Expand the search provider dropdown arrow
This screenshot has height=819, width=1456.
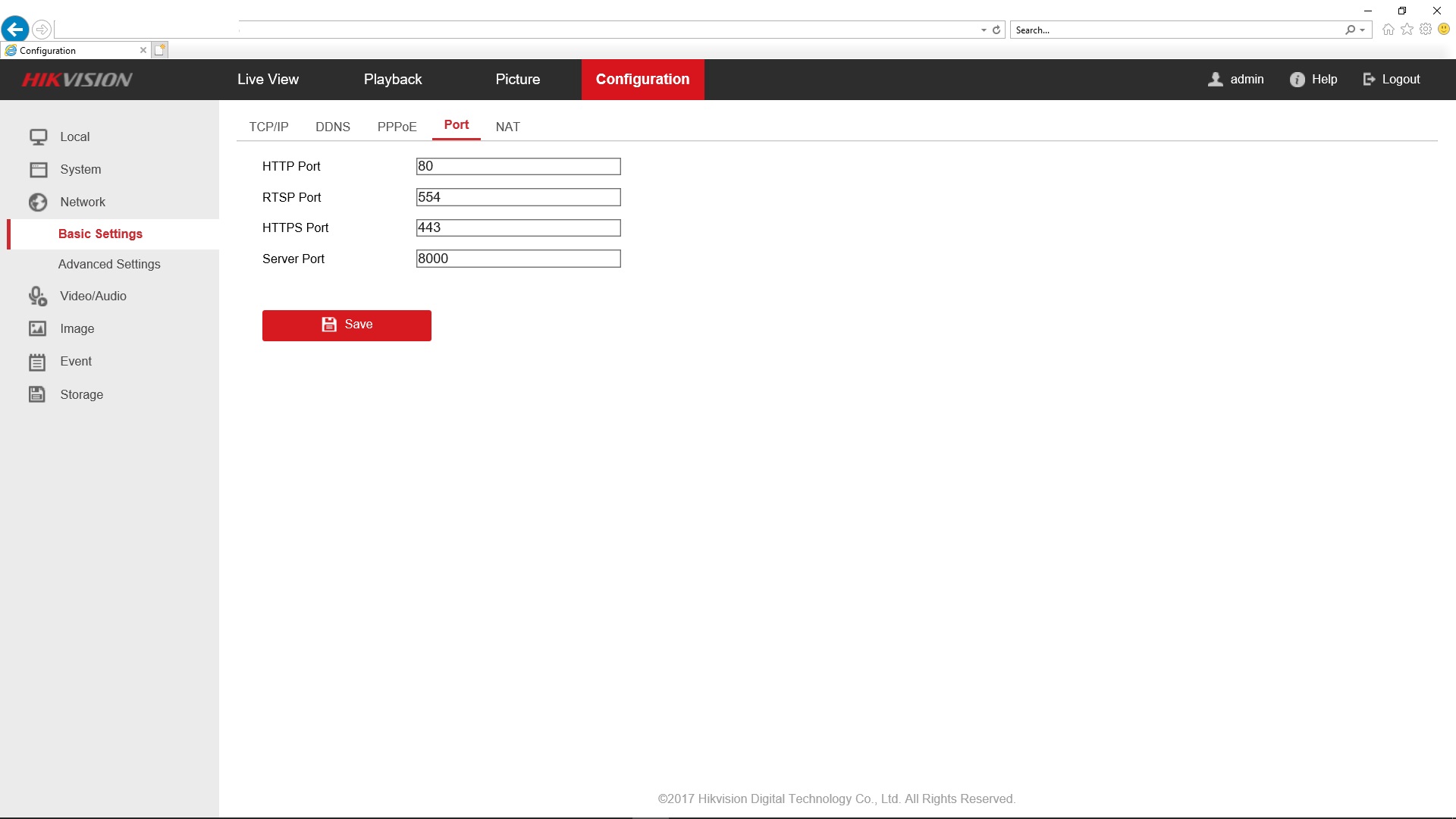point(1363,30)
